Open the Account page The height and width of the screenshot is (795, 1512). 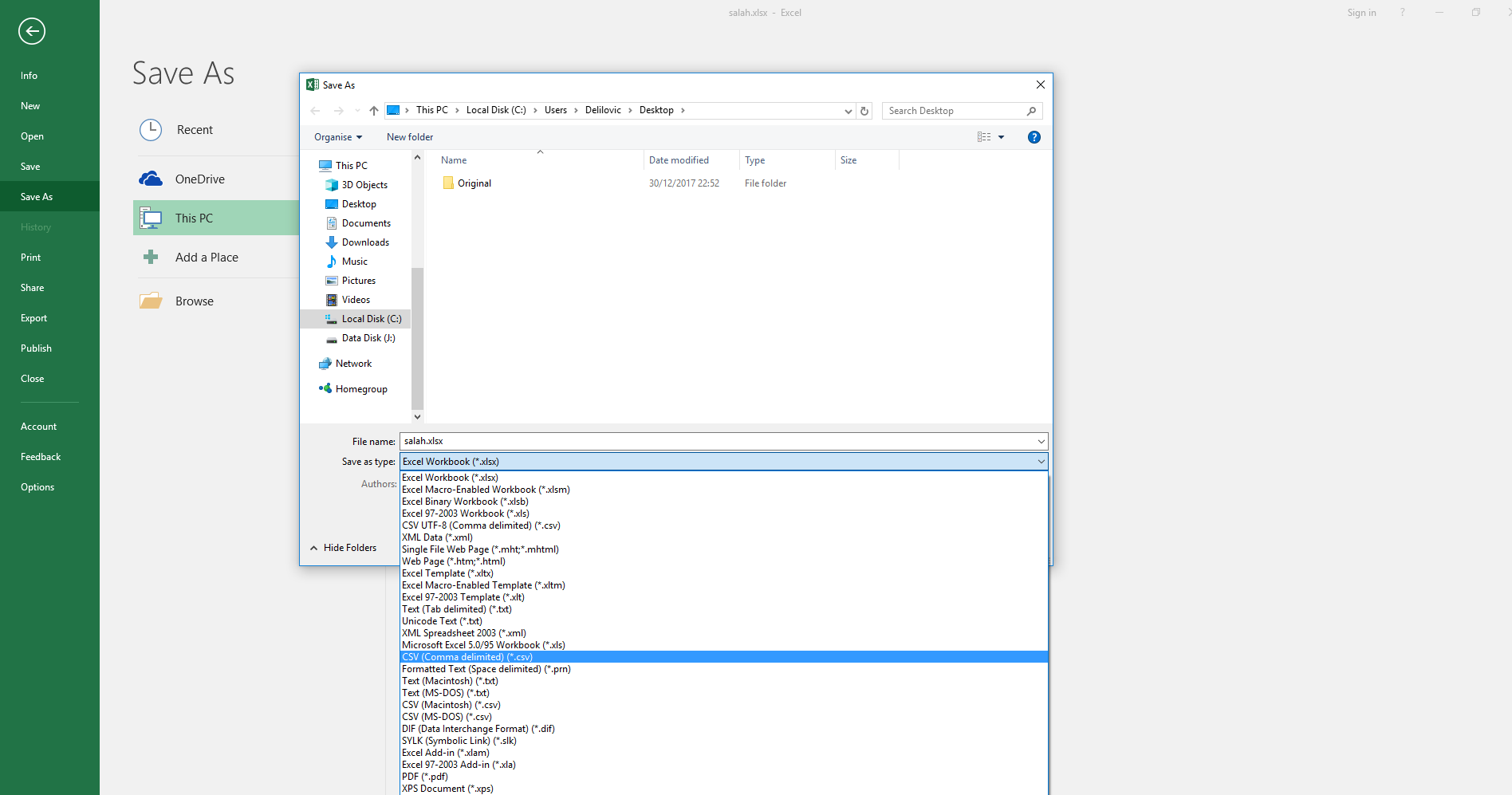(49, 427)
